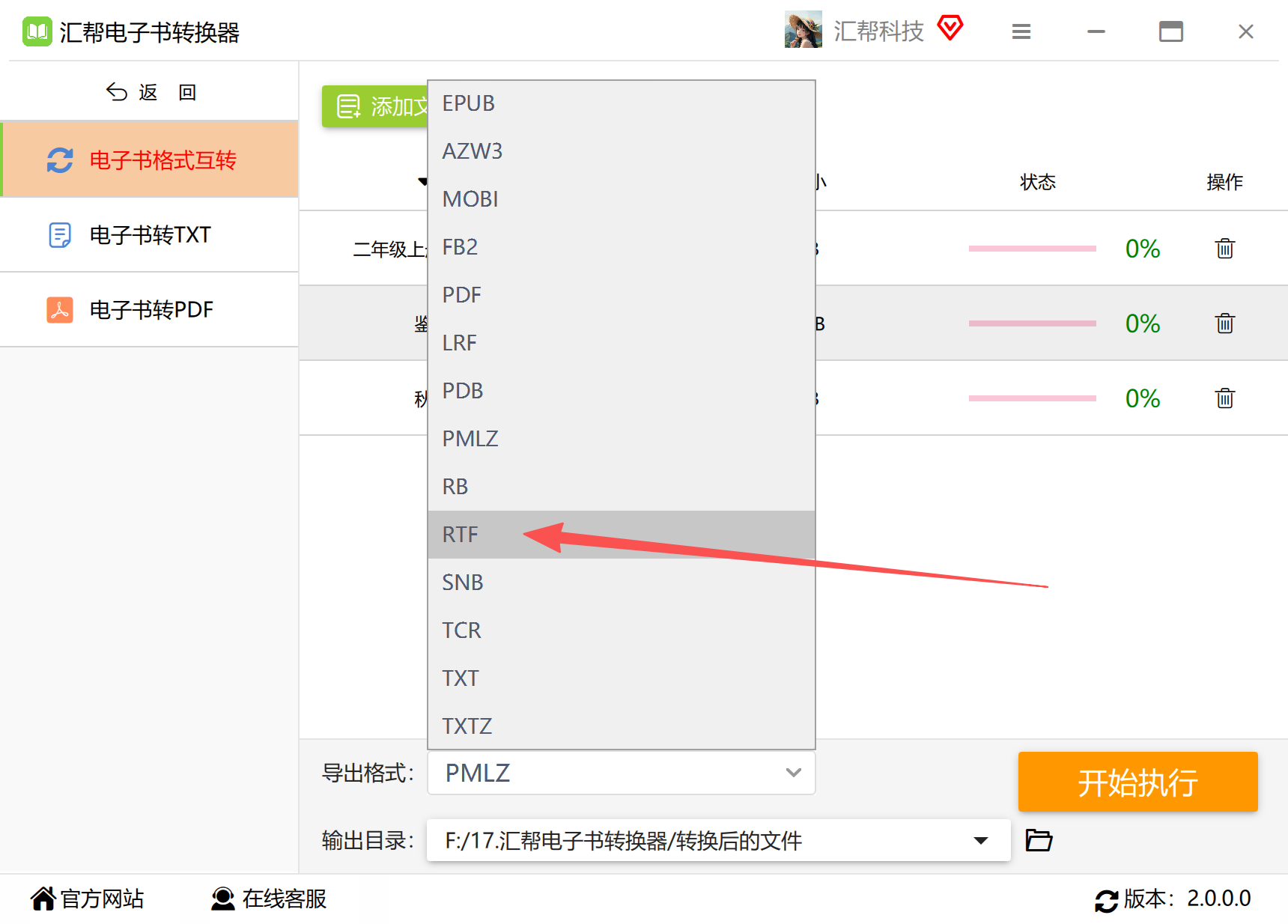Collapse the 导出格式 PMLZ dropdown
Viewport: 1288px width, 924px height.
[x=621, y=773]
